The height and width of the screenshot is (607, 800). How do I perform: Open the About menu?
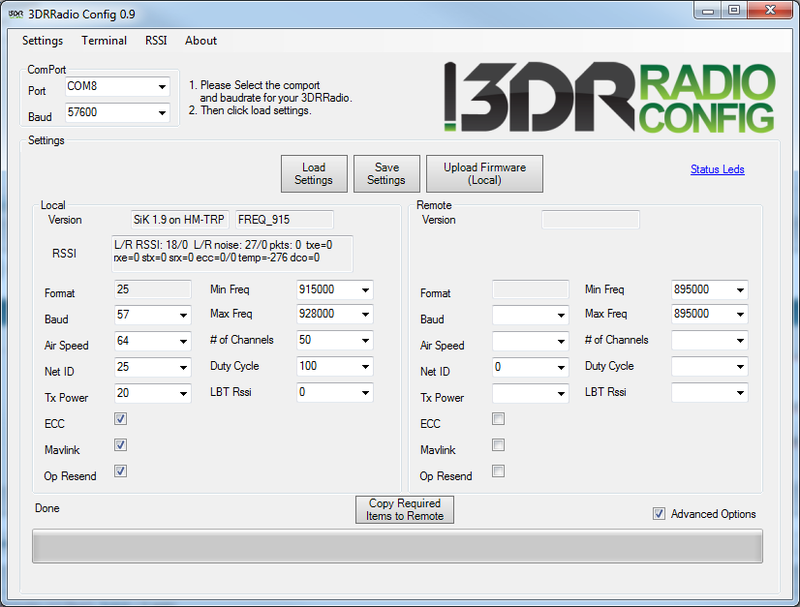(201, 41)
